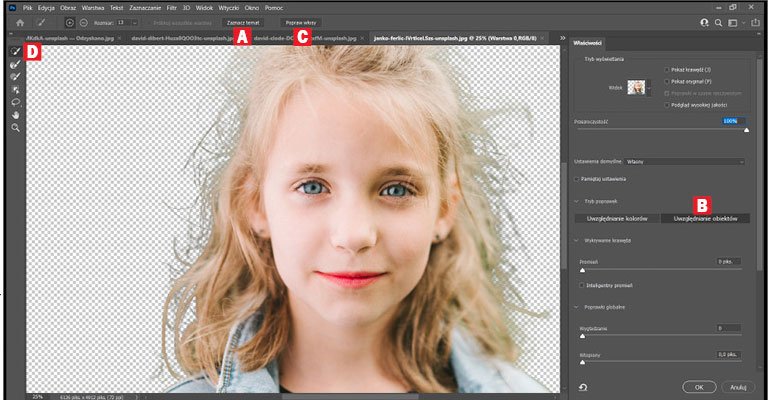768x400 pixels.
Task: Enable the Pokaż krawędź (J) checkbox
Action: tap(667, 70)
